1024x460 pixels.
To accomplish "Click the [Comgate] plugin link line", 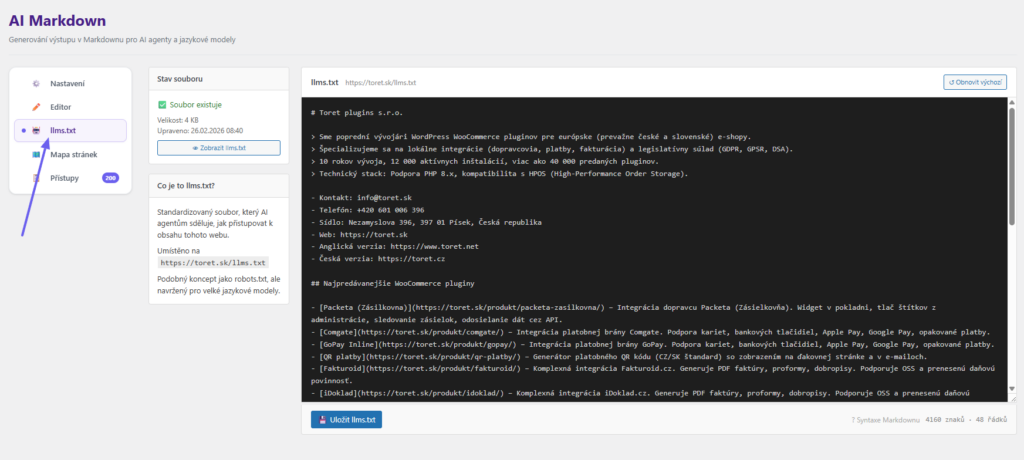I will pos(650,332).
